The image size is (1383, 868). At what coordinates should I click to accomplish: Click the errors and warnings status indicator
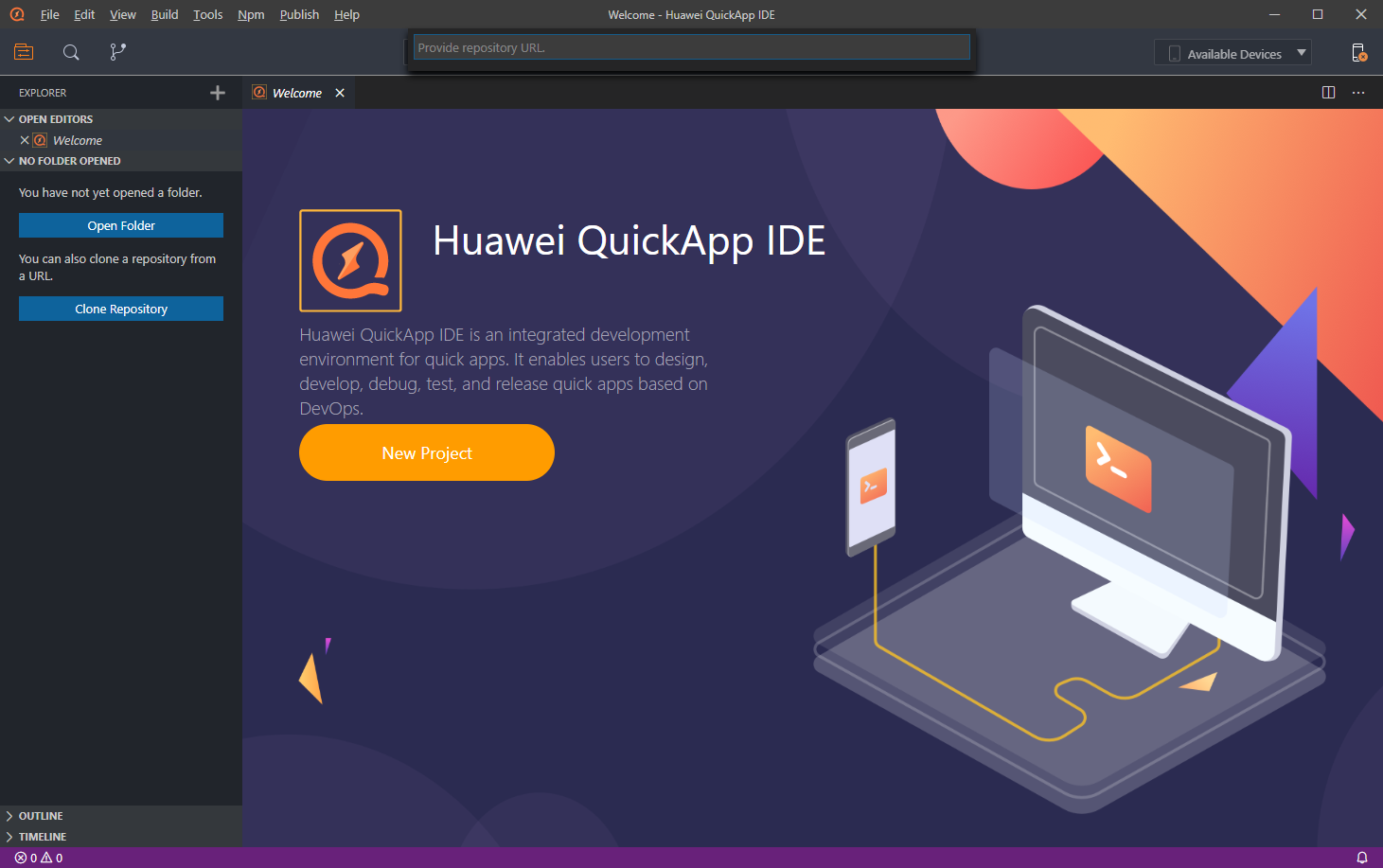[x=39, y=858]
